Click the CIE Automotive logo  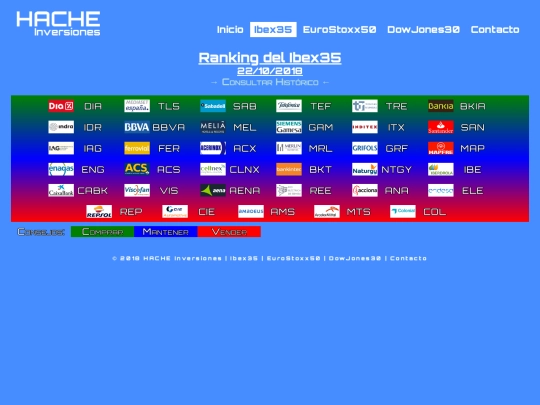(x=175, y=211)
